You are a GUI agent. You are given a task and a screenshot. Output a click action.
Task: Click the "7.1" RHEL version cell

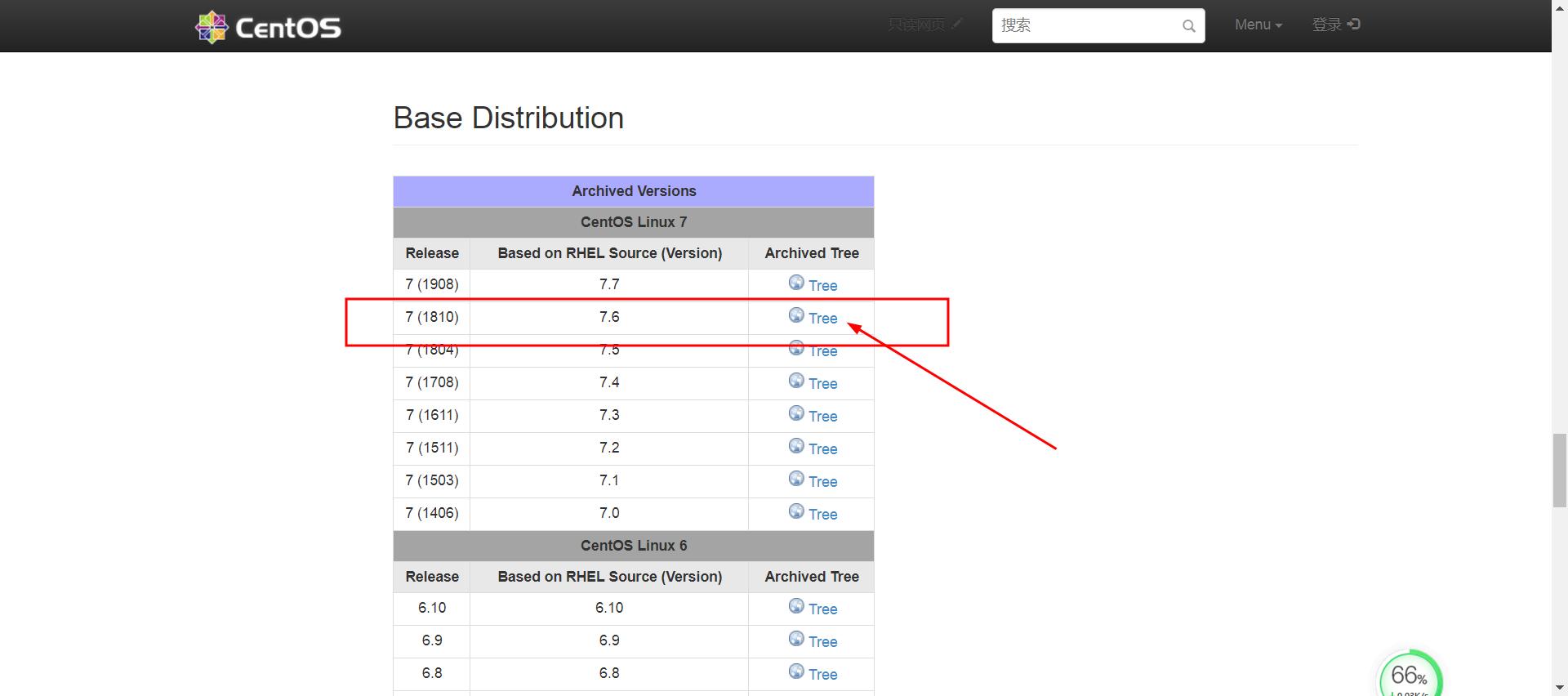coord(609,480)
